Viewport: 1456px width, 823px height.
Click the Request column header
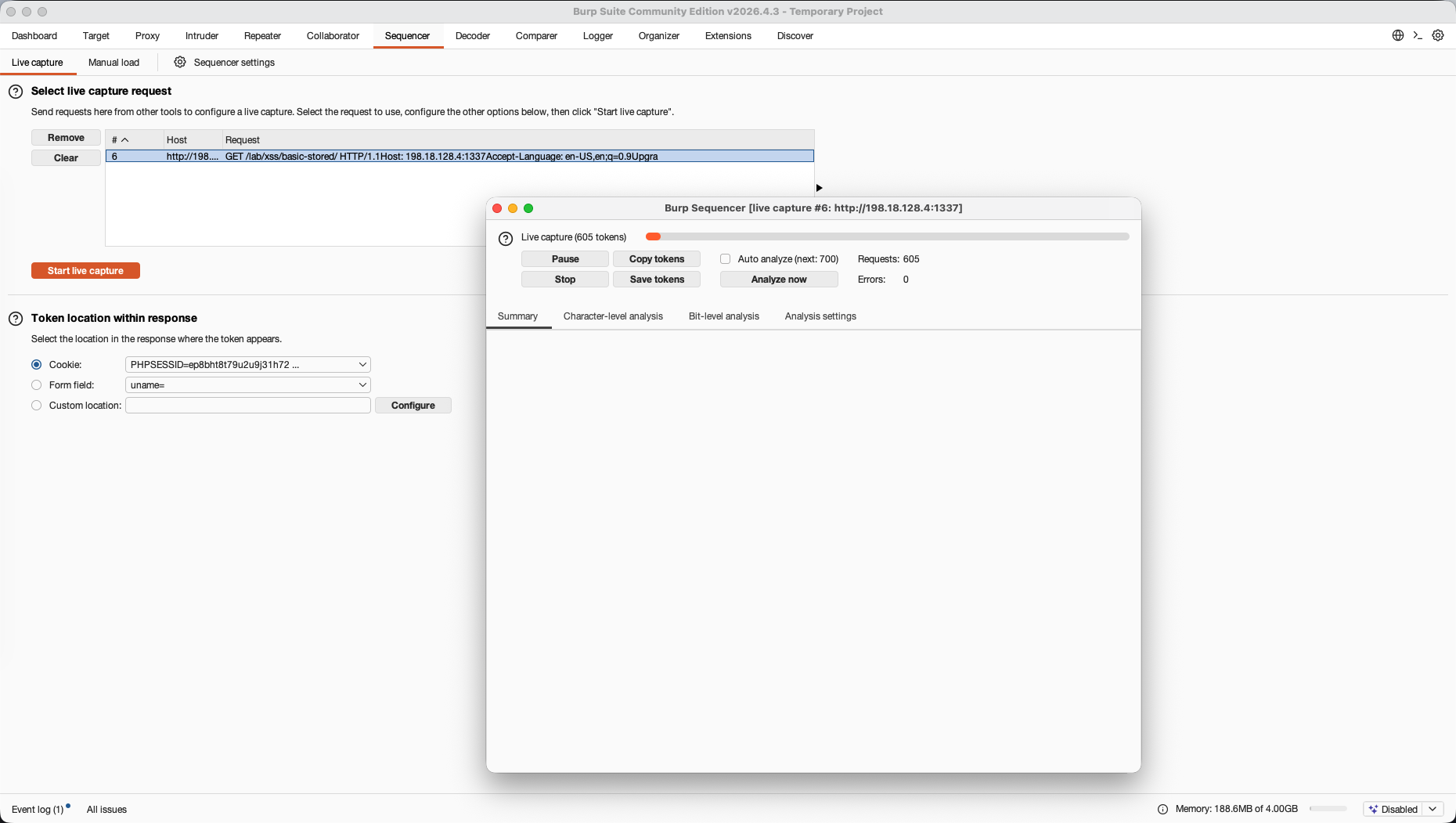click(x=518, y=139)
